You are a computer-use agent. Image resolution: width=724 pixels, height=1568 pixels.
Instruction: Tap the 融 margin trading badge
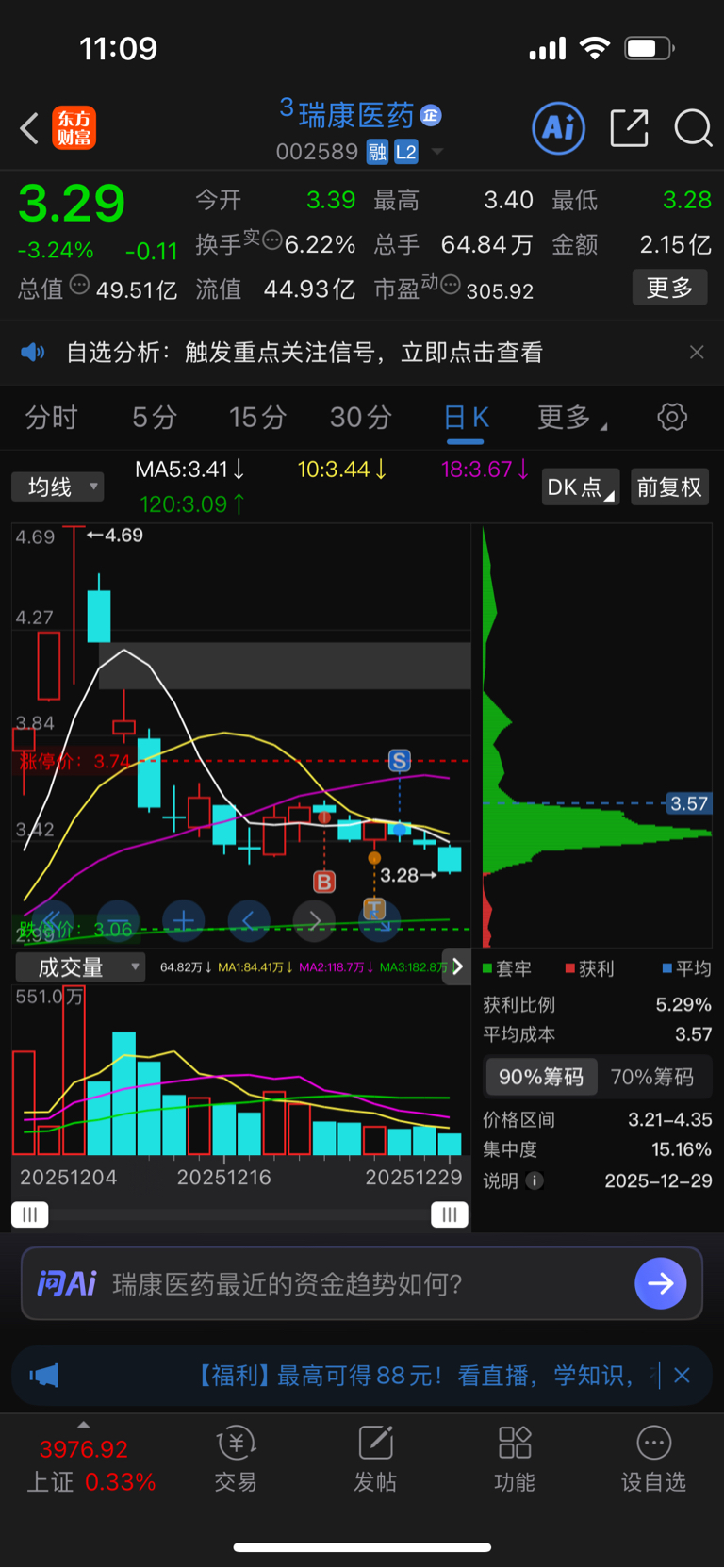[x=377, y=152]
